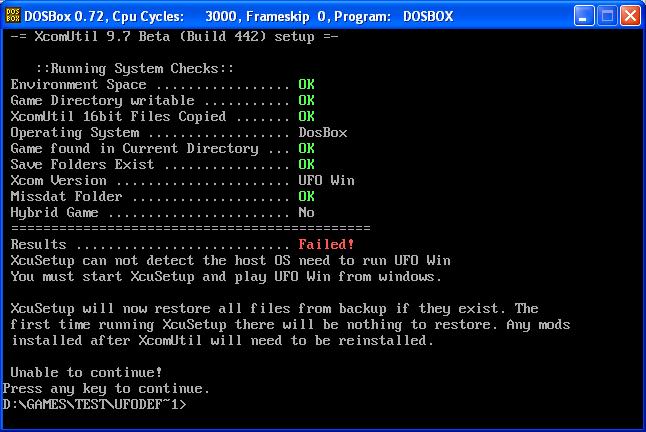Close the DOSBox window
Screen dimensions: 646x432
[x=630, y=16]
